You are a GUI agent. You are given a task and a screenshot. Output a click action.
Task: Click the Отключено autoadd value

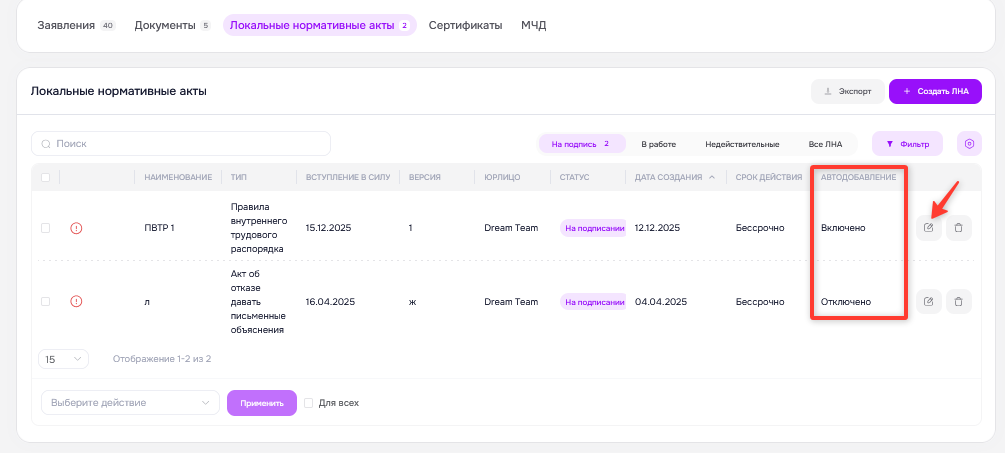[x=846, y=301]
